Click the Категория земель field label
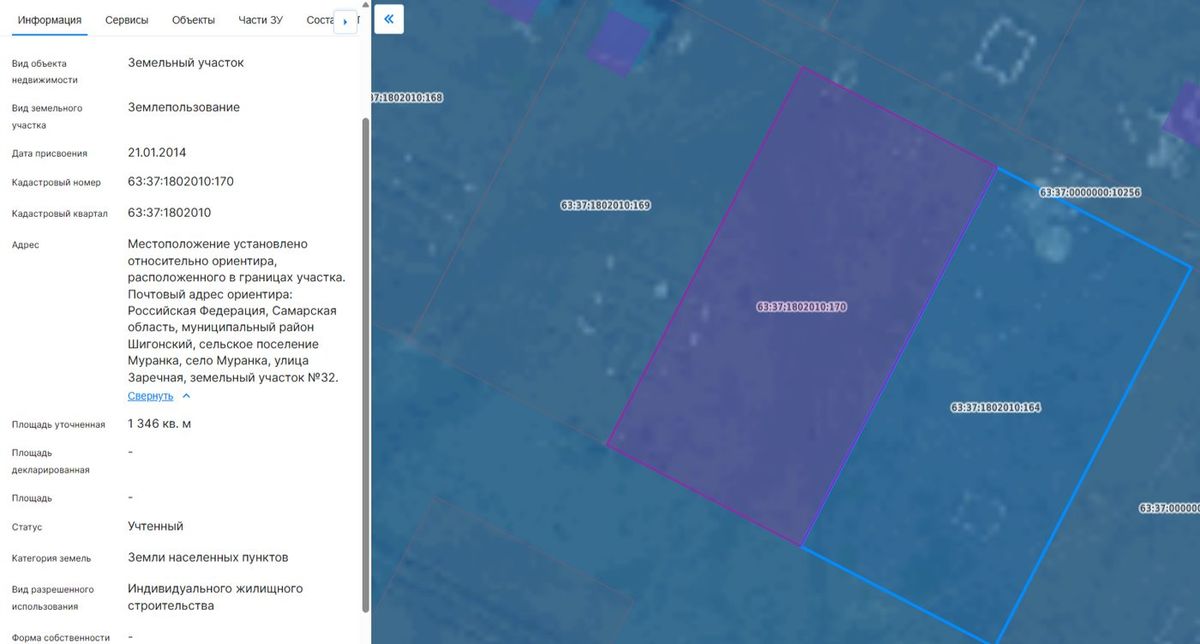 click(x=52, y=559)
